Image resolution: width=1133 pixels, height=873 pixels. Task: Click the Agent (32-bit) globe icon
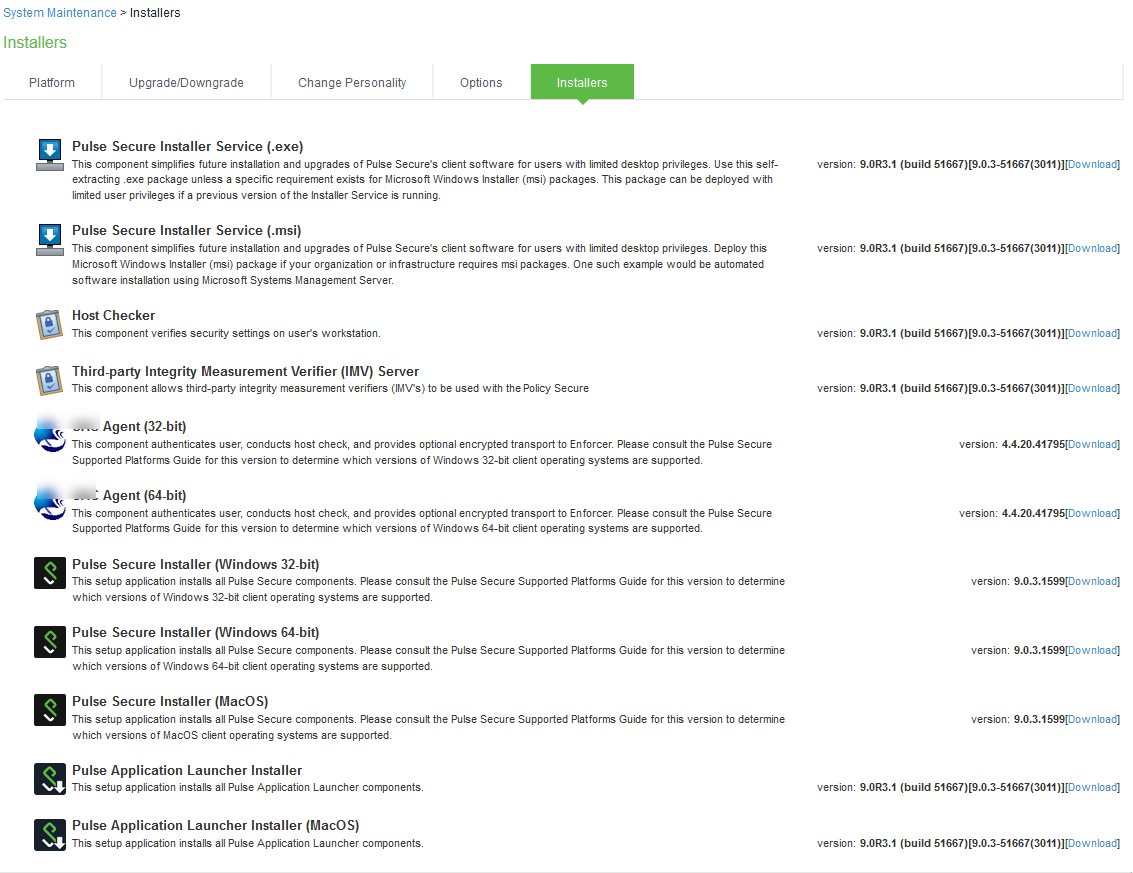coord(49,436)
